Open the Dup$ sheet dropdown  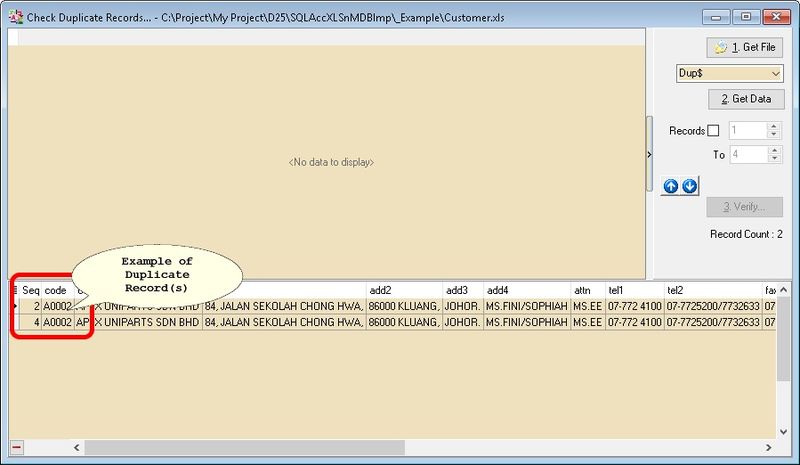click(776, 74)
